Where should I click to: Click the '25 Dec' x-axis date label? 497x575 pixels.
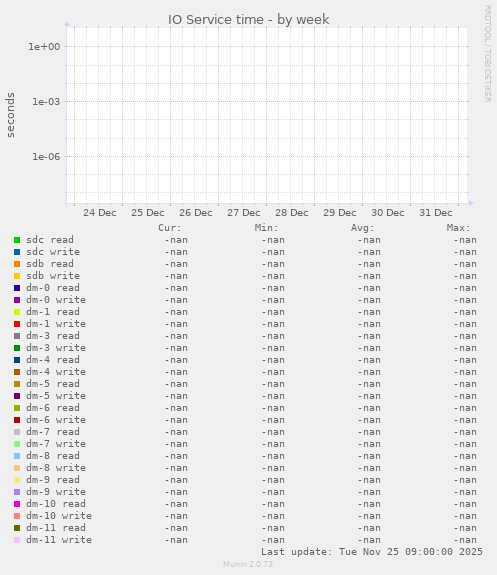click(x=148, y=213)
